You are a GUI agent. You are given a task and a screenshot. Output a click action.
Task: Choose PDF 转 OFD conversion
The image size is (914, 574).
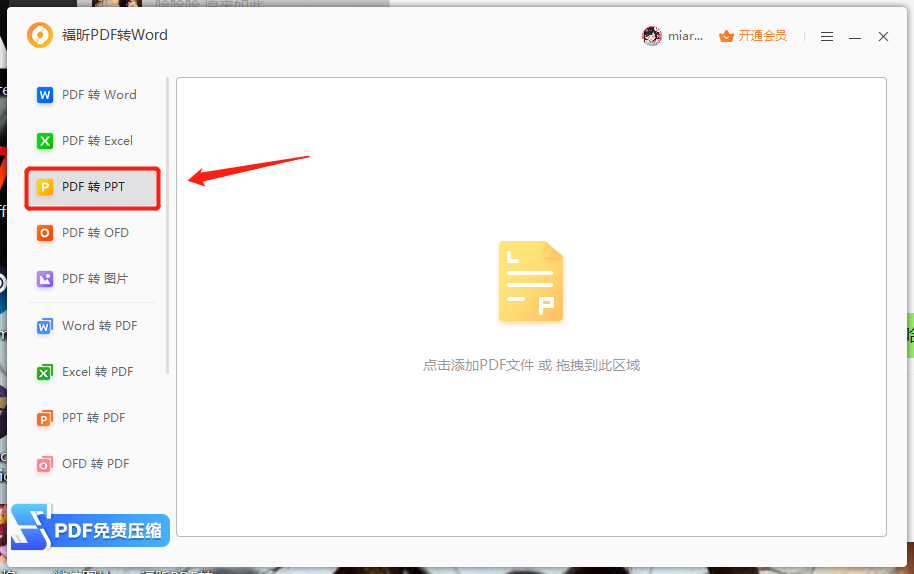coord(92,233)
